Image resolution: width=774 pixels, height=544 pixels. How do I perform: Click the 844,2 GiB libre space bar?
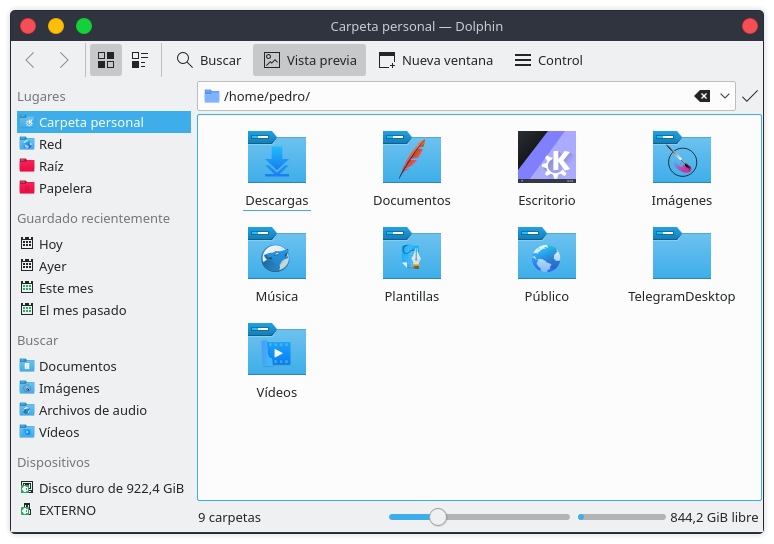pos(622,517)
